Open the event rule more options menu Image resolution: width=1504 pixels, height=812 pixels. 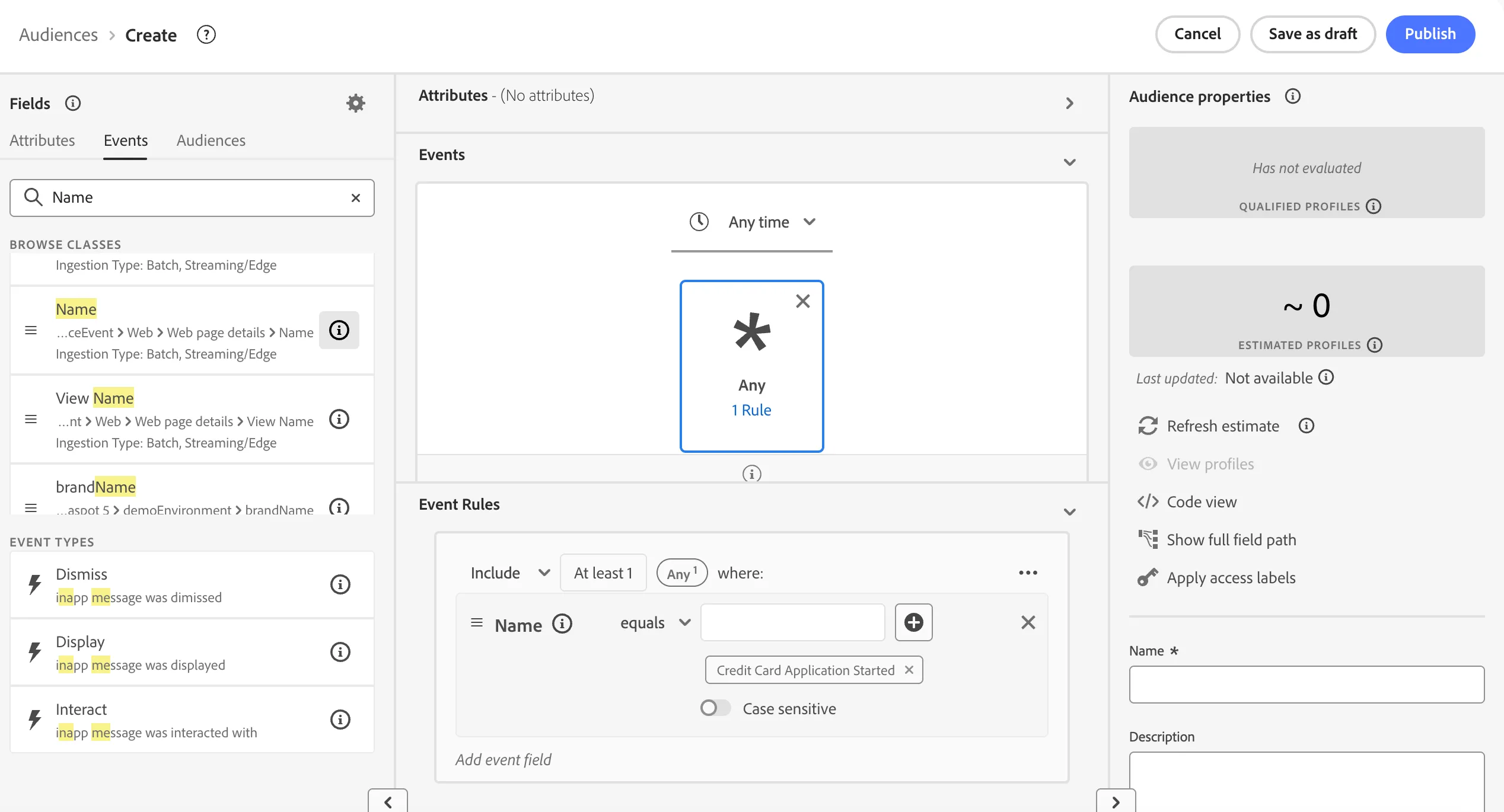[x=1028, y=573]
